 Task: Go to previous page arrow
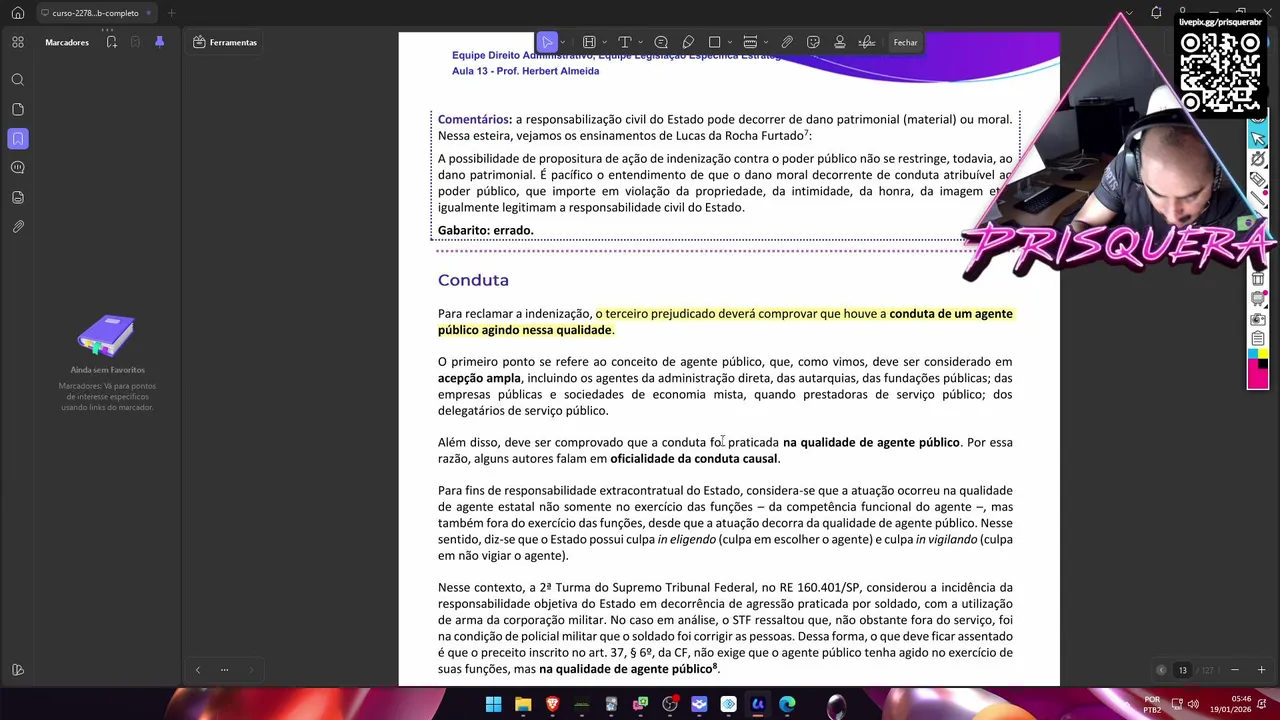click(1161, 670)
